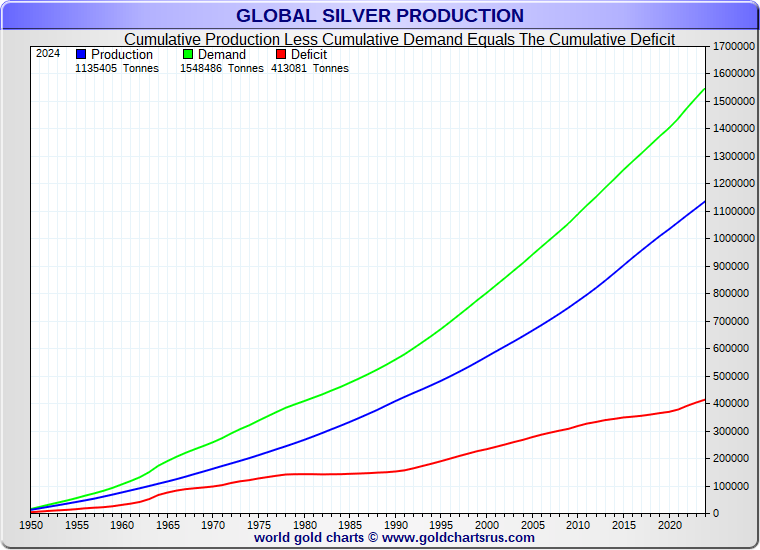Click the 413081 Tonnes deficit value

click(310, 68)
